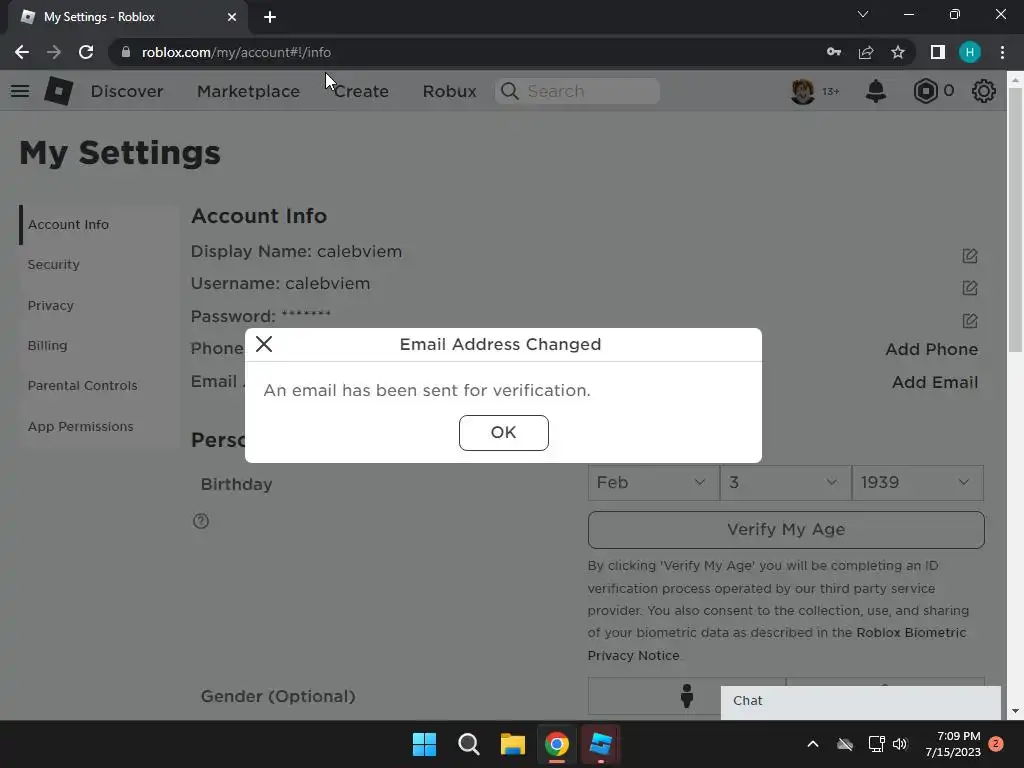
Task: Click Add Email
Action: [x=935, y=382]
